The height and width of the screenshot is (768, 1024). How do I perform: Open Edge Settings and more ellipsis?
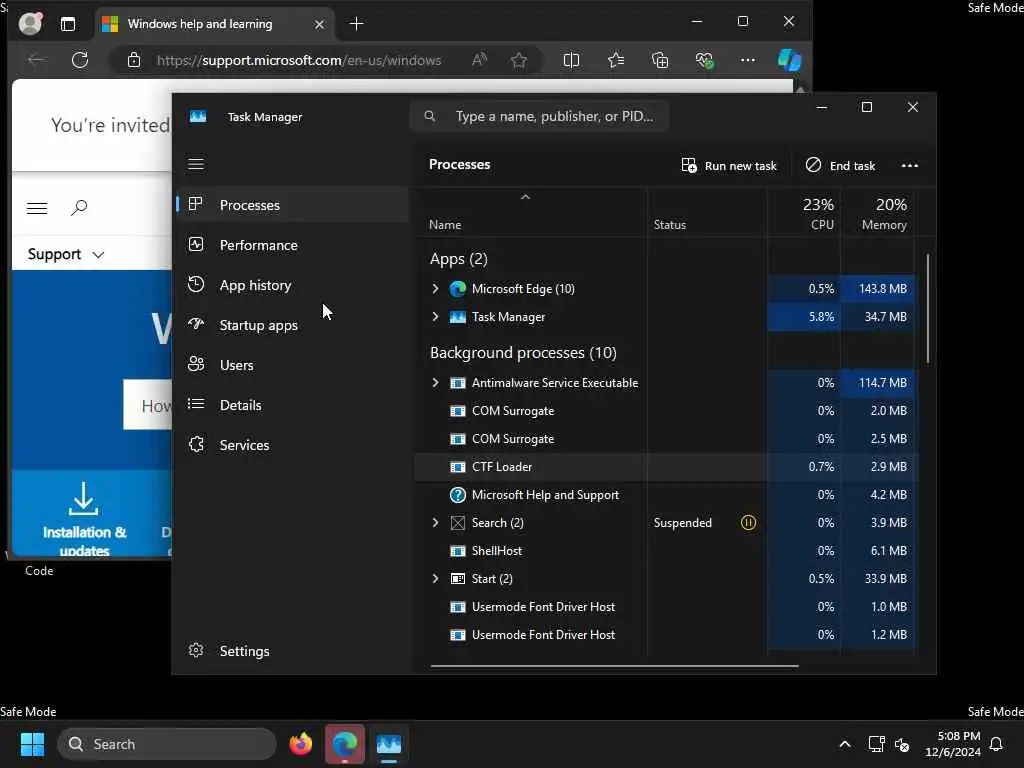(x=748, y=60)
